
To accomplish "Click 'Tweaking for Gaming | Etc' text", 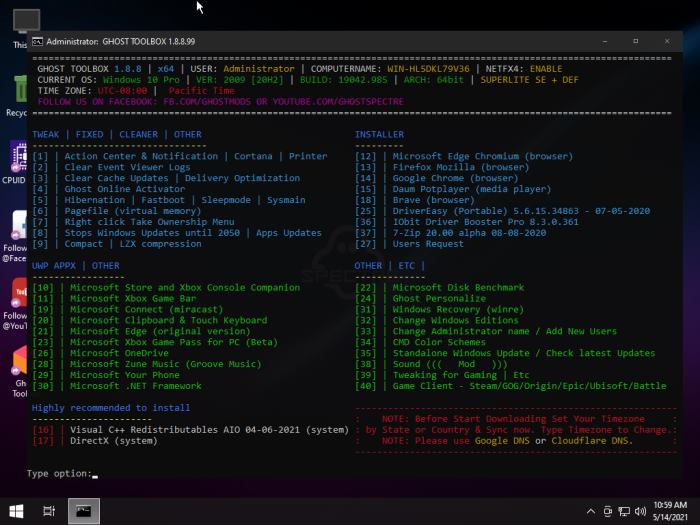I will click(x=461, y=375).
